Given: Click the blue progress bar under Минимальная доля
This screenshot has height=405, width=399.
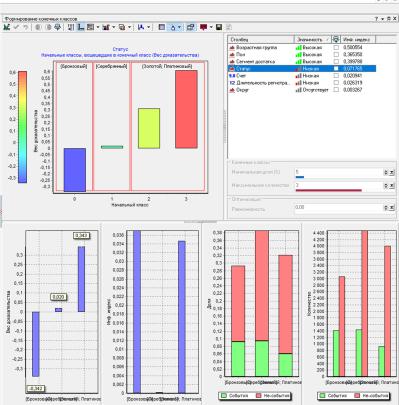Looking at the screenshot, I should pyautogui.click(x=300, y=177).
